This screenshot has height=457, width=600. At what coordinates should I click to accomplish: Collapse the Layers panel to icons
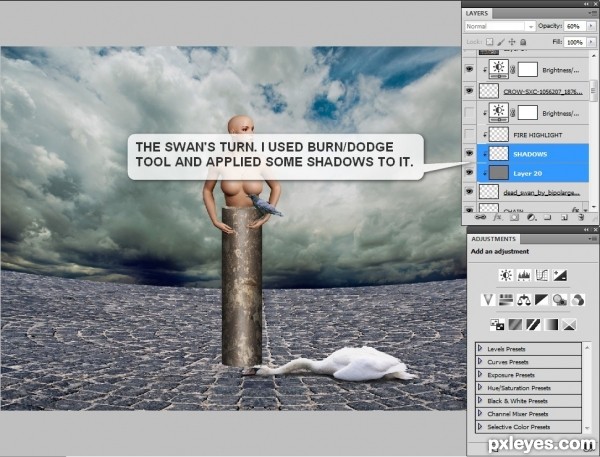coord(587,3)
